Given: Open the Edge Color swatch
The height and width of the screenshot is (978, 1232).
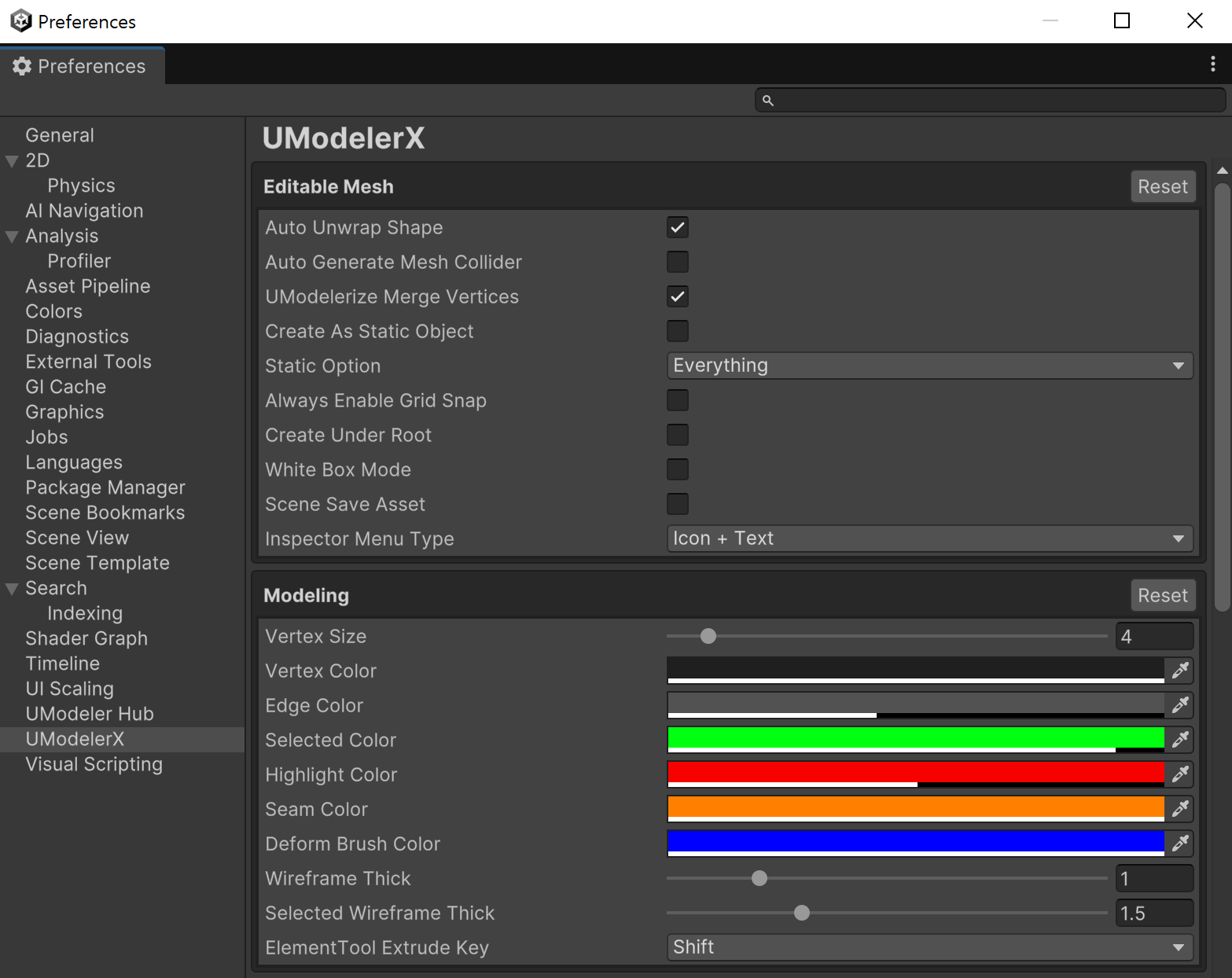Looking at the screenshot, I should (x=916, y=705).
